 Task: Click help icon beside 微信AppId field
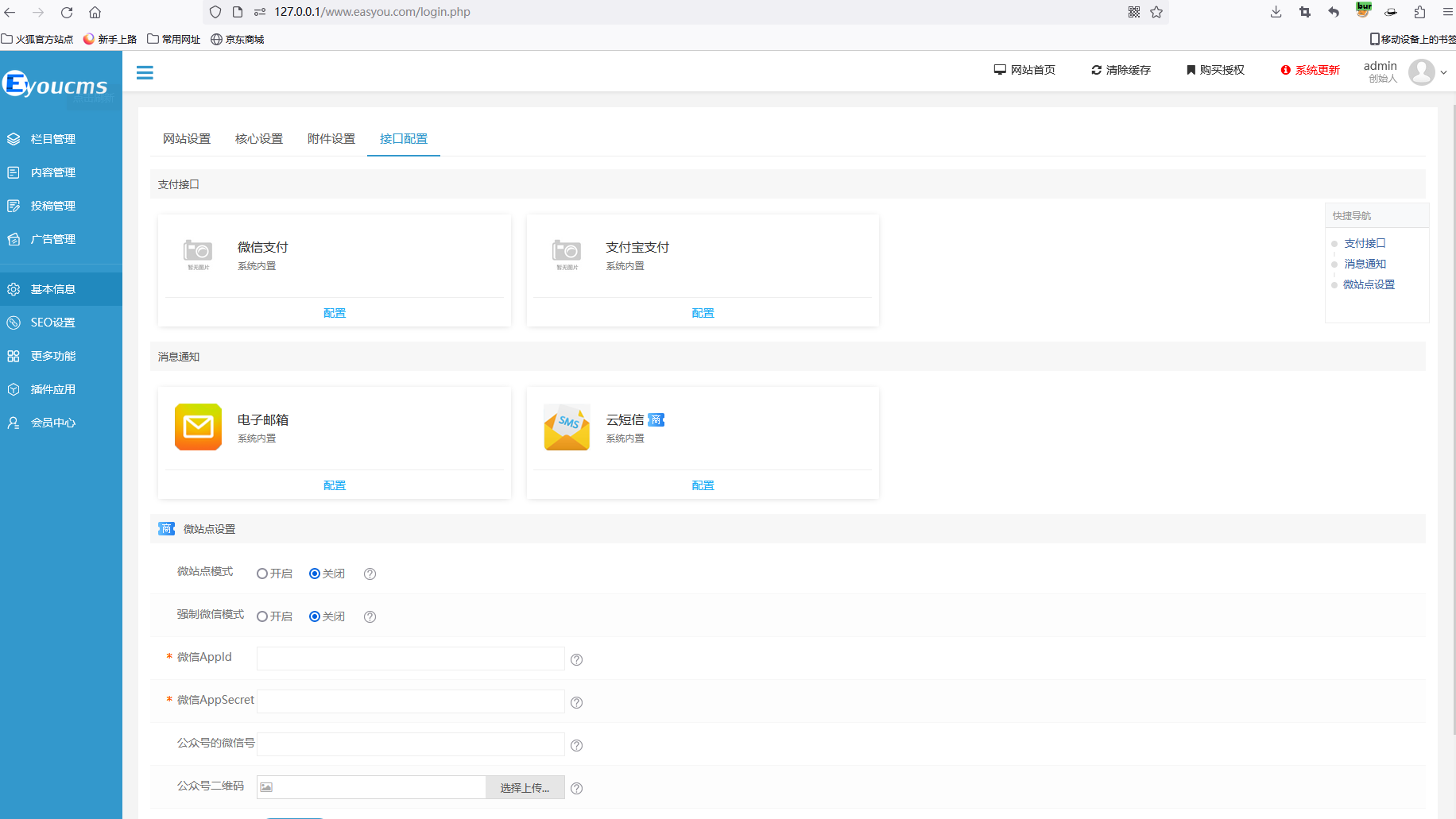(x=577, y=659)
